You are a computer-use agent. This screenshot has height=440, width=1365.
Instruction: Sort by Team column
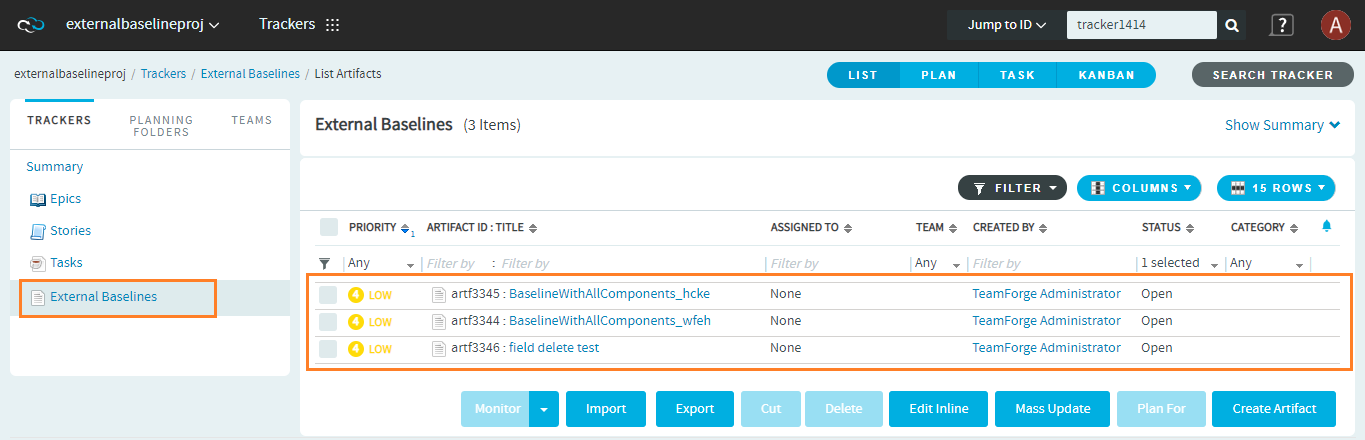coord(953,228)
